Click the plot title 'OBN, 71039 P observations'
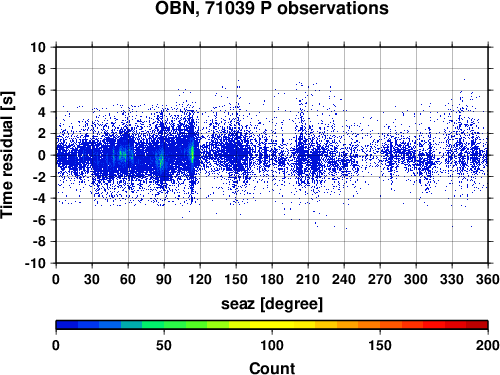Screen dimensions: 500x375 [x=272, y=8]
